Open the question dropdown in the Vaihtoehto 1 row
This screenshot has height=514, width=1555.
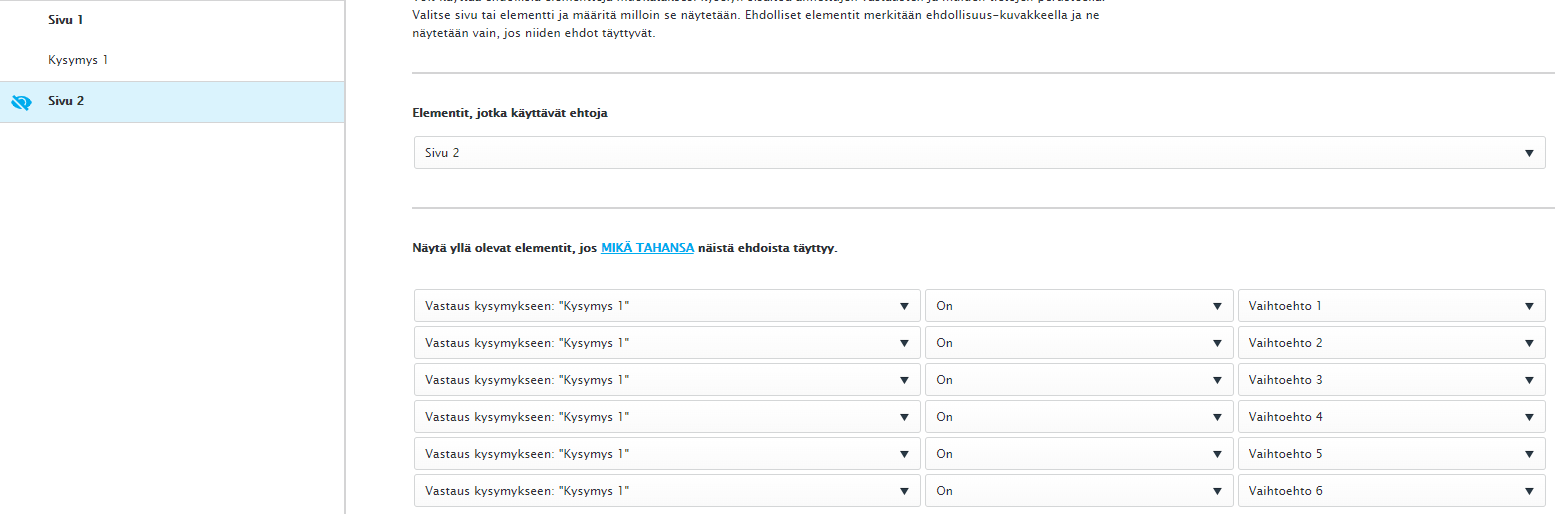tap(667, 306)
